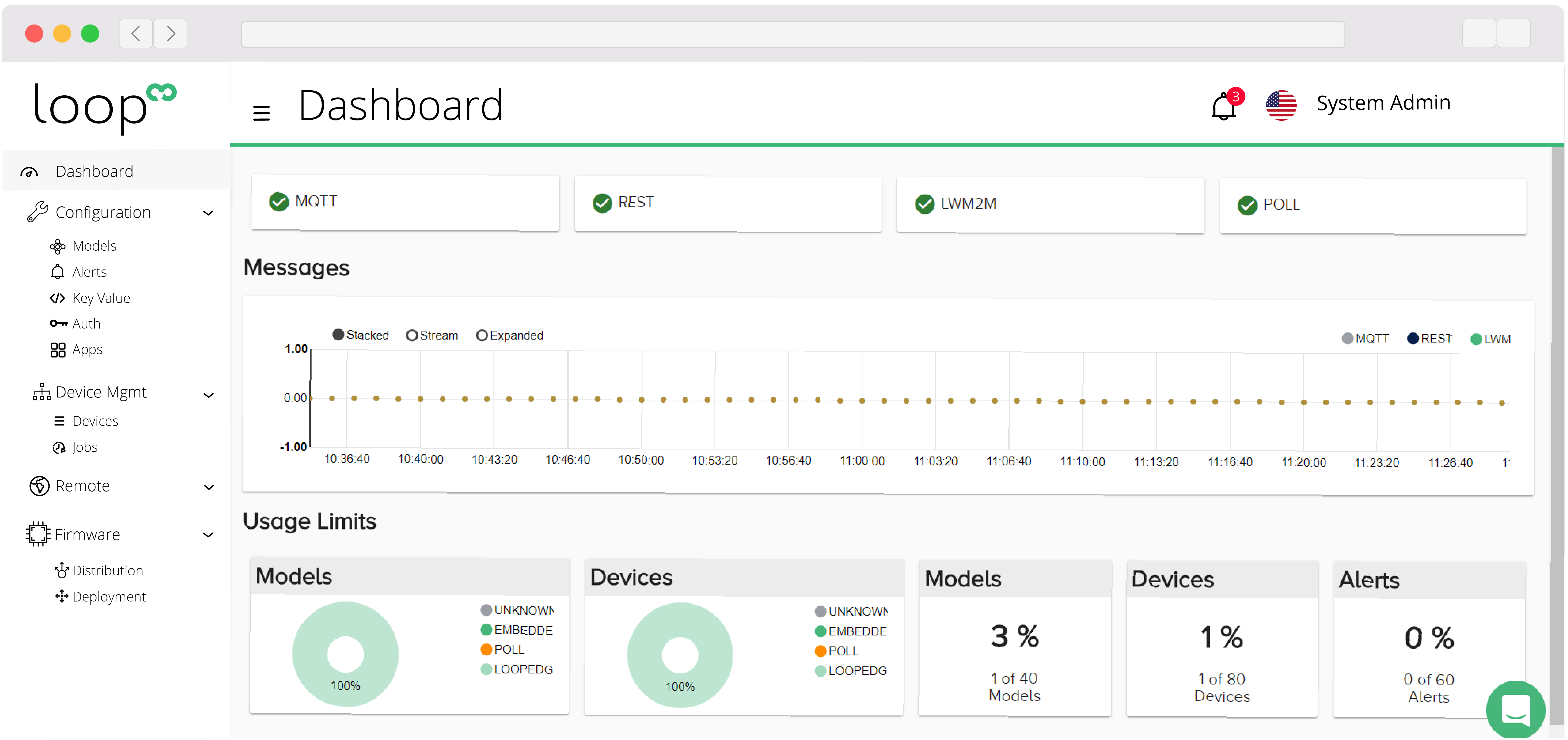The image size is (1568, 740).
Task: Click the Configuration wrench icon
Action: coord(37,212)
